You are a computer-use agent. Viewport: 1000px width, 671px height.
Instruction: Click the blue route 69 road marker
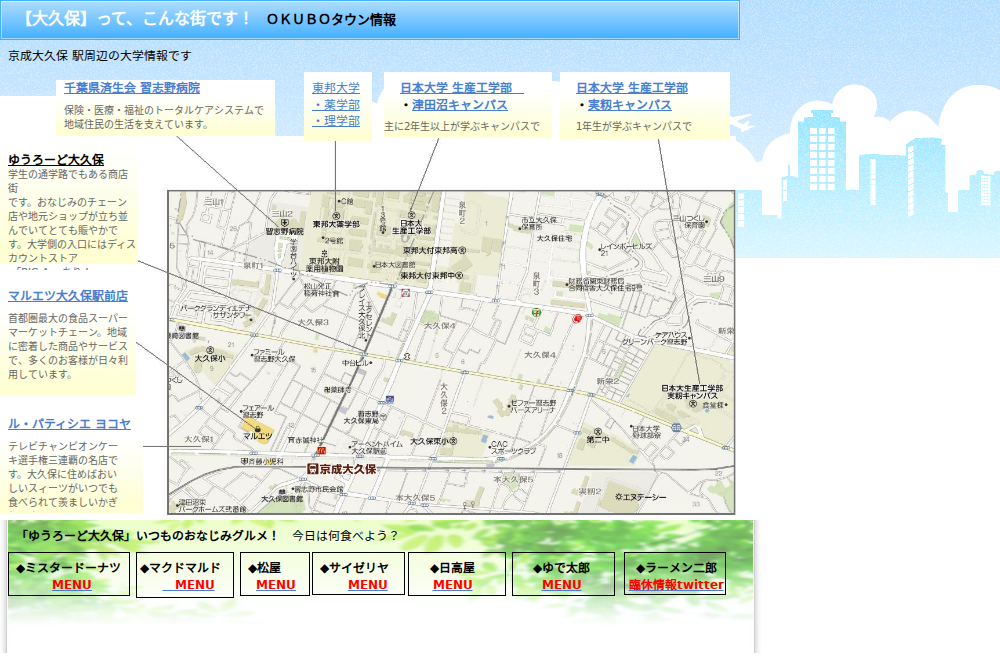tap(676, 427)
